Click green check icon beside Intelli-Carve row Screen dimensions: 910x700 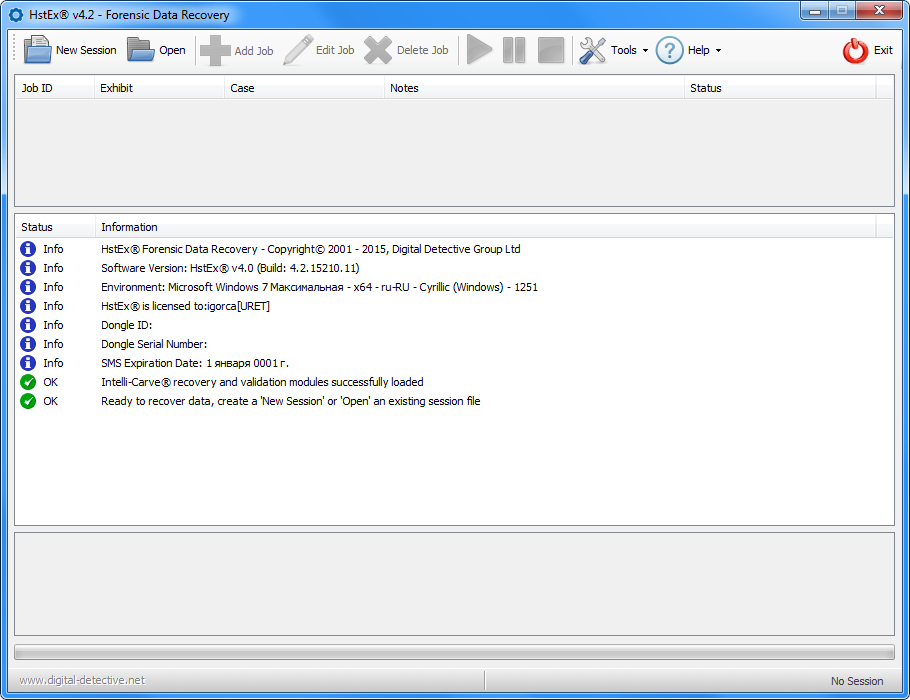coord(28,382)
